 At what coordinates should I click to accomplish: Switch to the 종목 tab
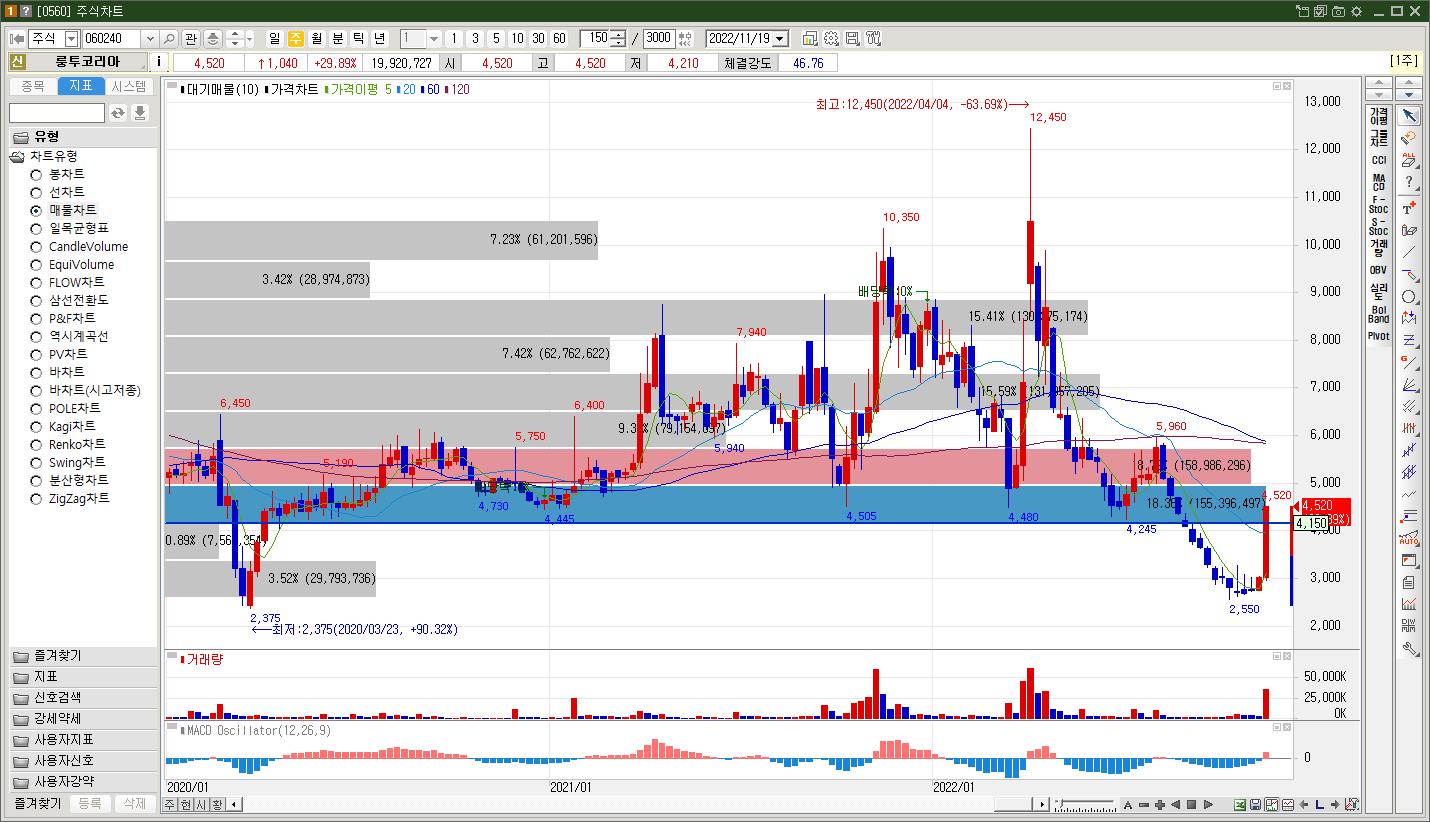(33, 87)
